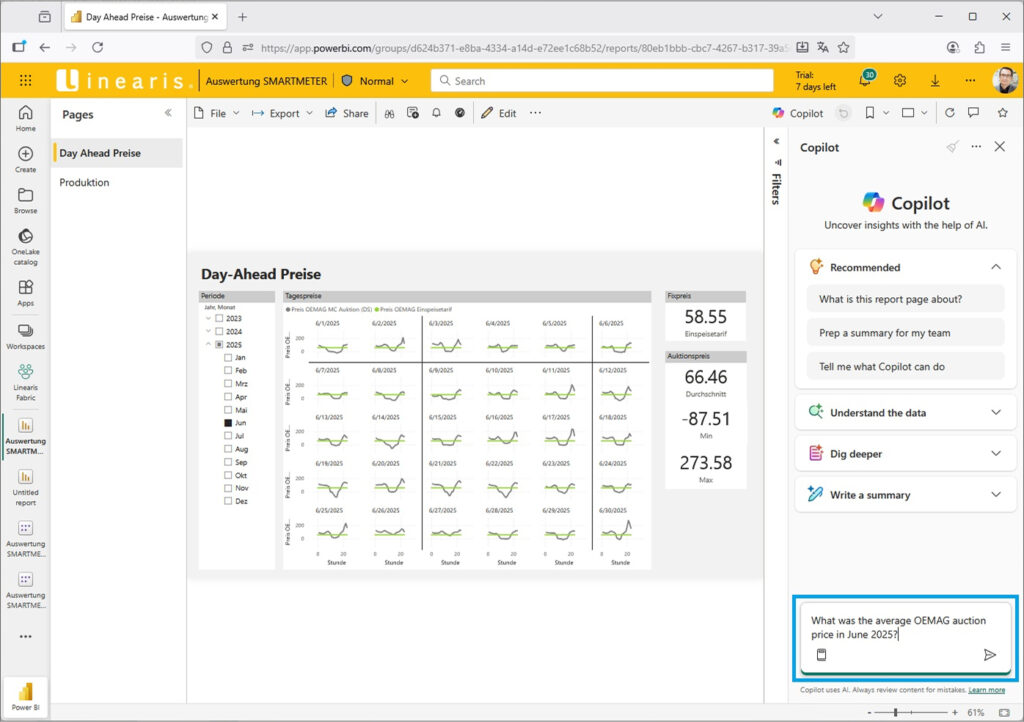The height and width of the screenshot is (722, 1024).
Task: Select the Jan month checkbox
Action: click(228, 358)
